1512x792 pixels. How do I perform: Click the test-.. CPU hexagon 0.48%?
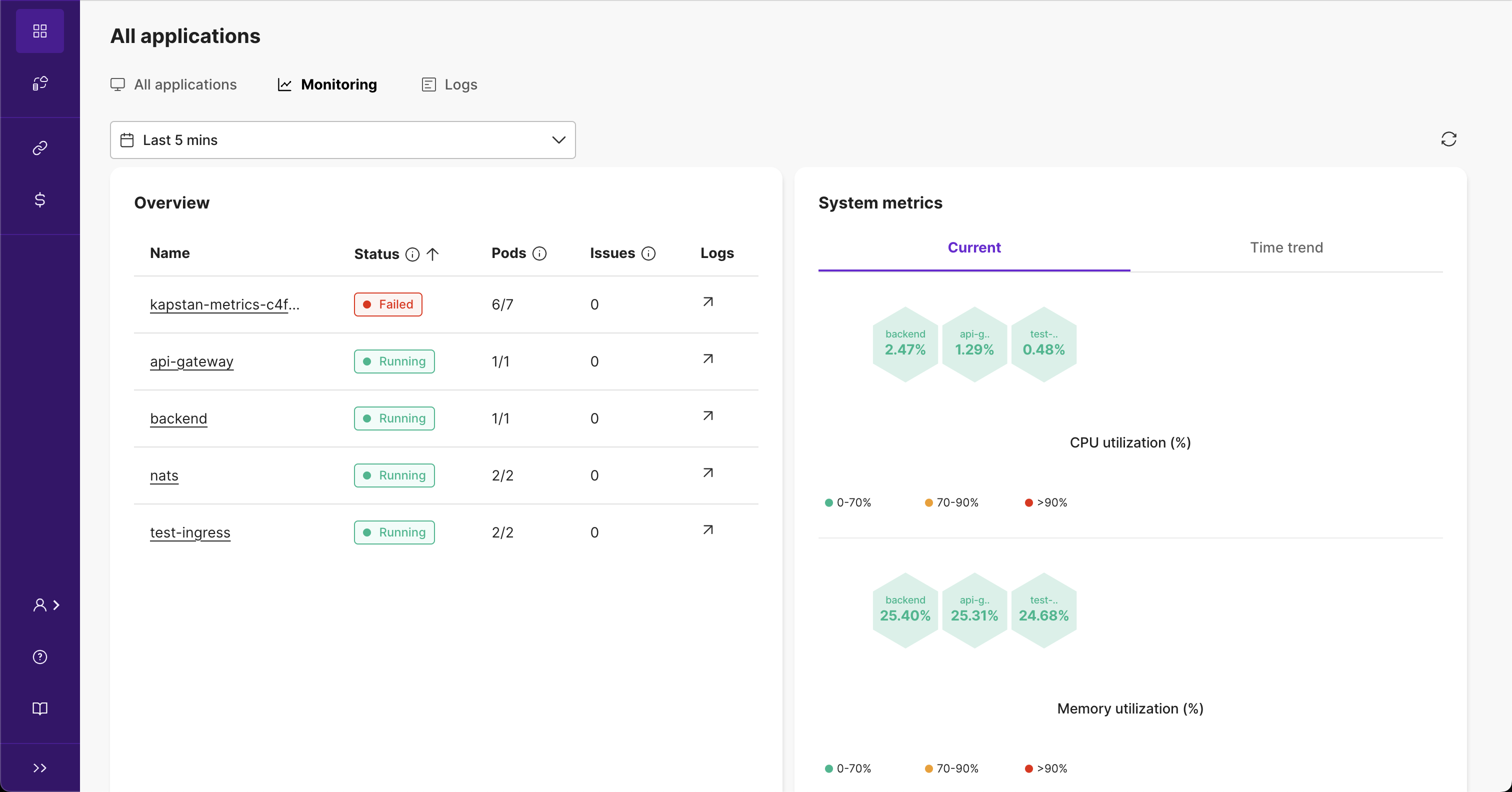(x=1043, y=344)
